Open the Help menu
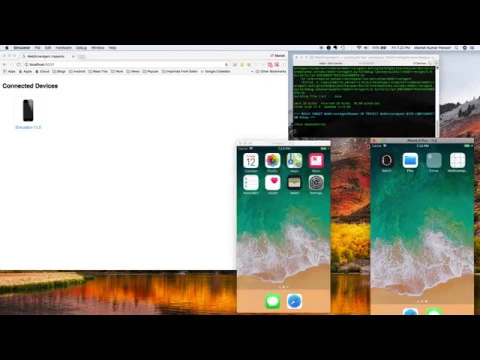The height and width of the screenshot is (360, 480). point(112,48)
